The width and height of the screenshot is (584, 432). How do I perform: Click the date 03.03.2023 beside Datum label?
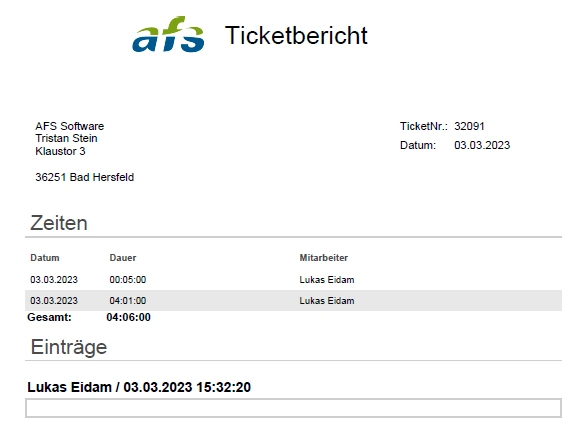coord(482,145)
